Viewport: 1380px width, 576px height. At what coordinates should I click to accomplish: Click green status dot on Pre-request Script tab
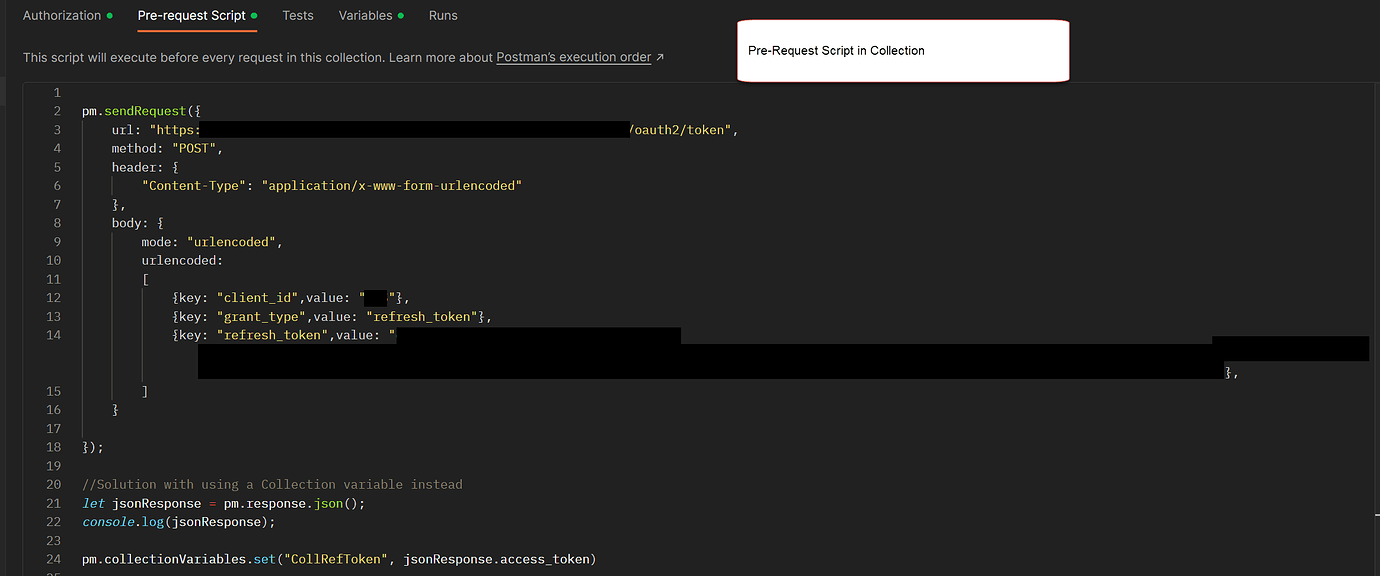[254, 14]
